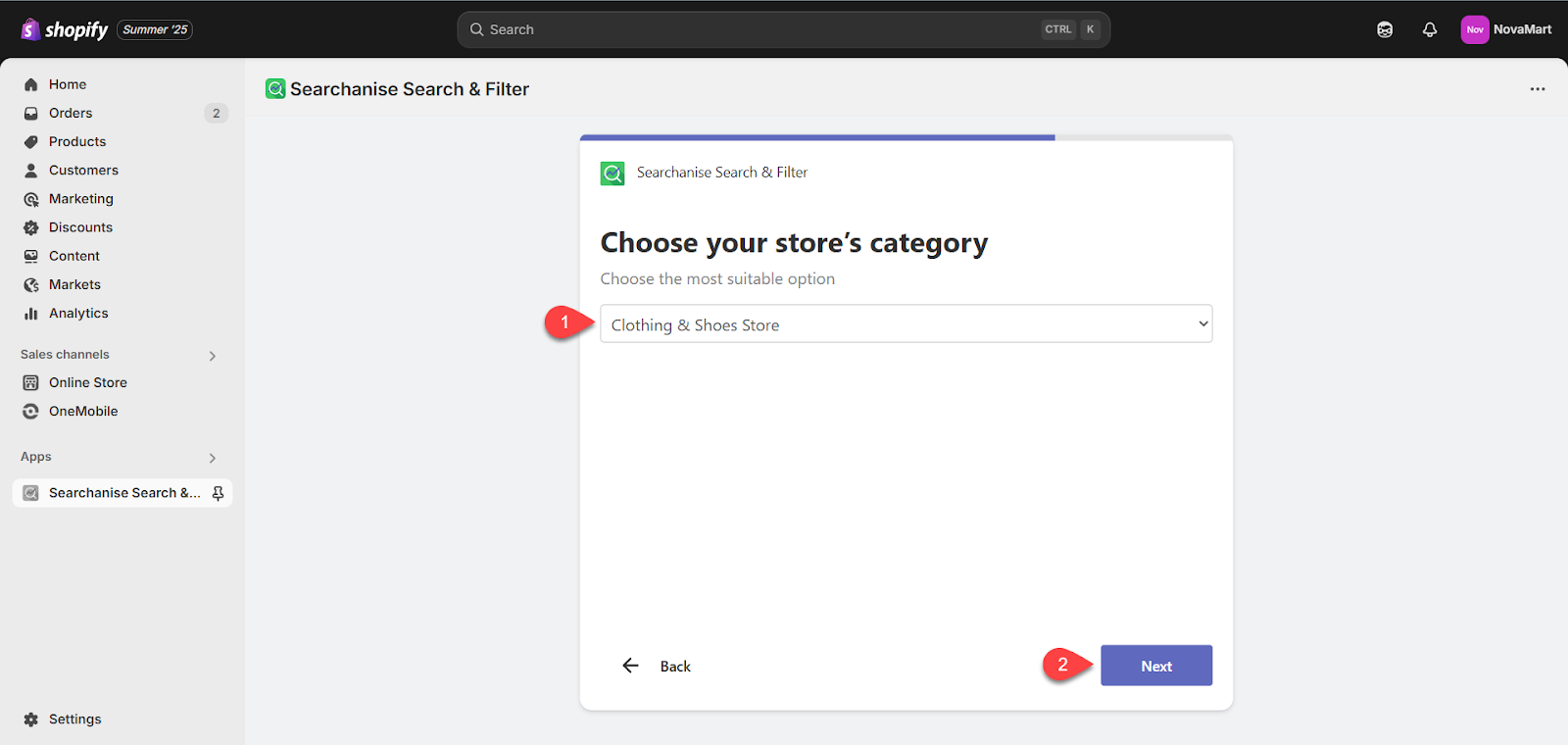The image size is (1568, 745).
Task: Click the setup progress bar
Action: coord(906,138)
